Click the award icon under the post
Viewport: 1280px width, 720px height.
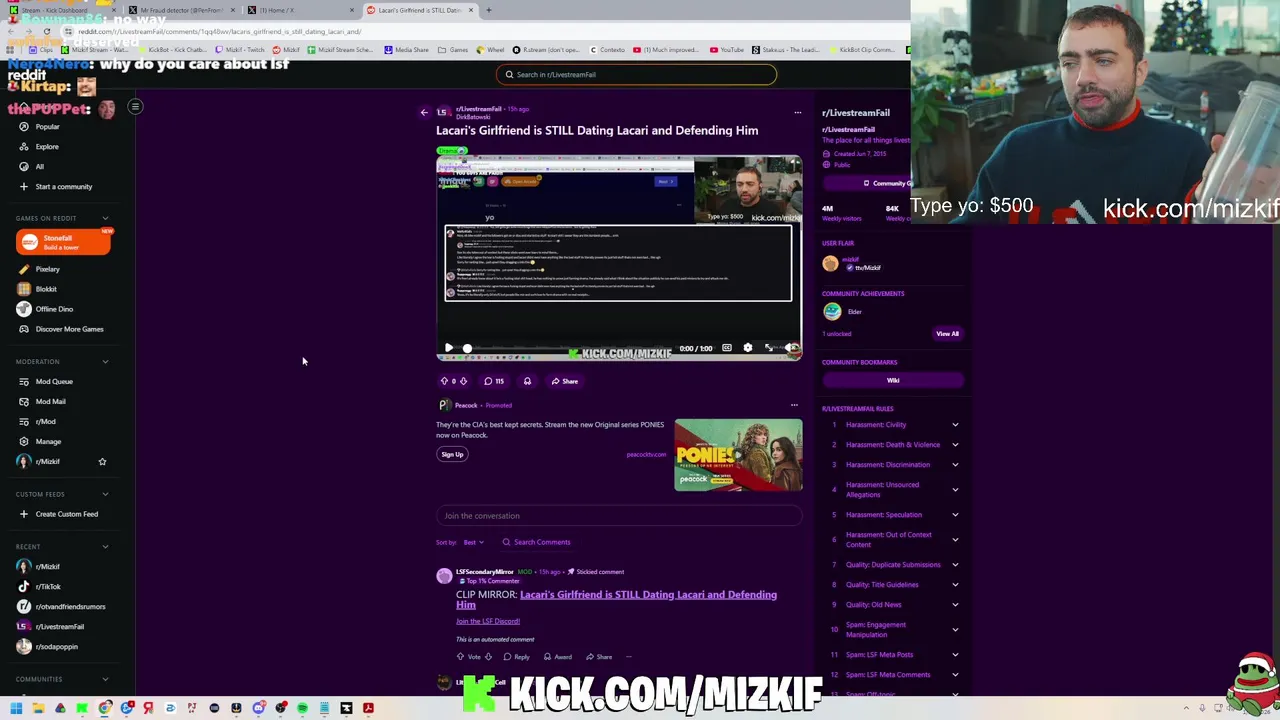click(527, 381)
